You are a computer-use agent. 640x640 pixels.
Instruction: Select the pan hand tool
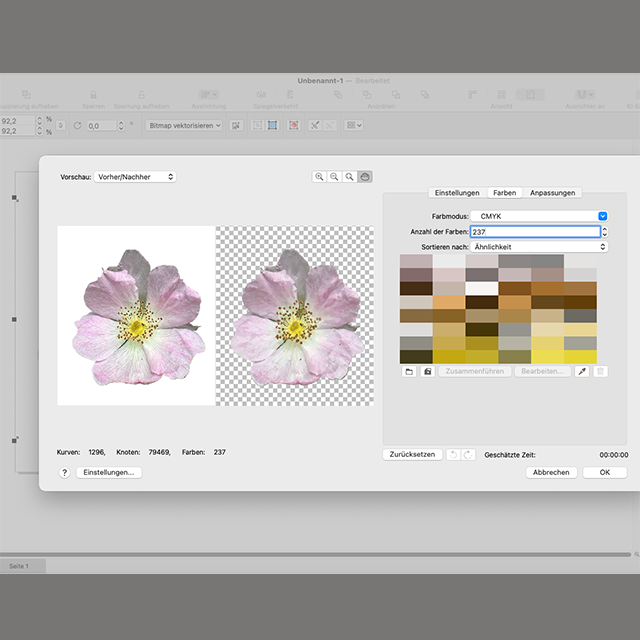click(x=364, y=176)
